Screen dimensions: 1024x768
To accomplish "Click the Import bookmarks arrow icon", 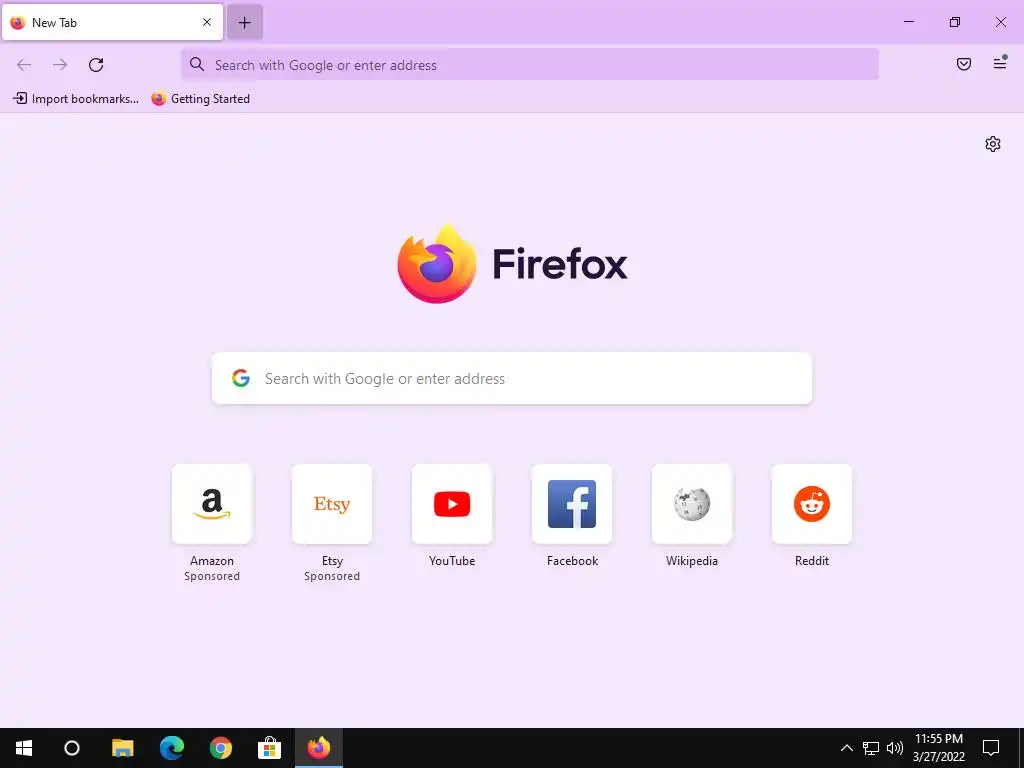I will tap(20, 99).
